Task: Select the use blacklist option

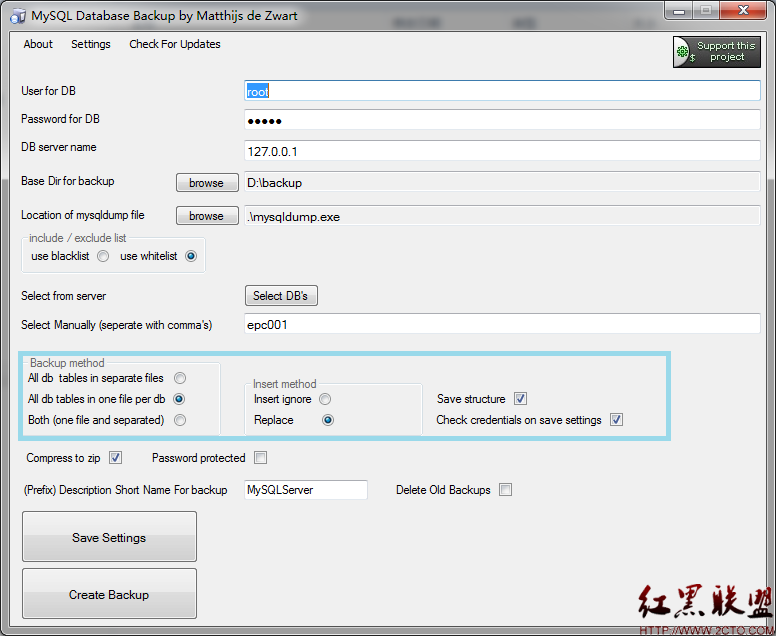Action: click(103, 256)
